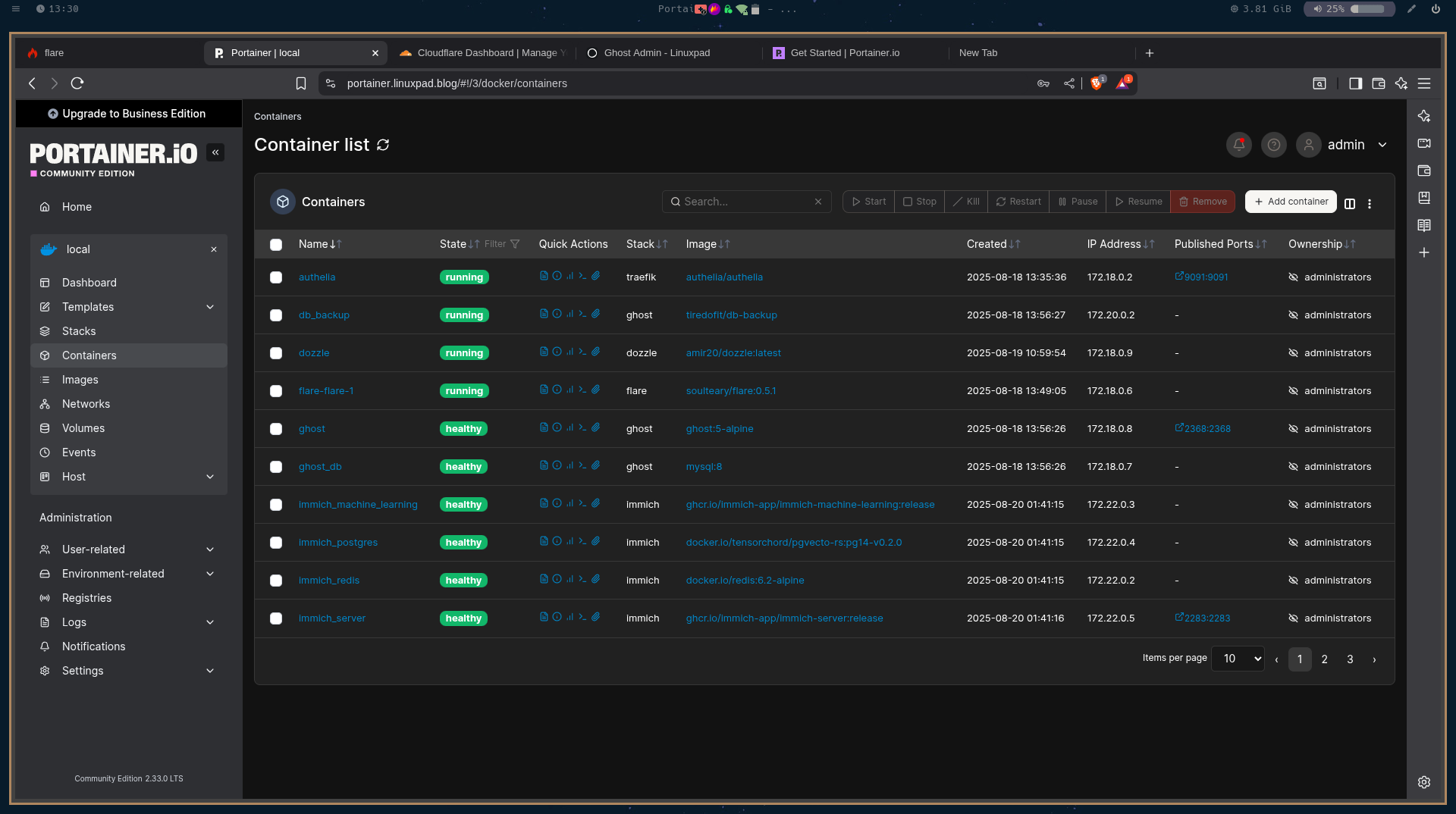Open the Leo AI icon in the browser sidebar
Viewport: 1456px width, 814px height.
(1424, 116)
